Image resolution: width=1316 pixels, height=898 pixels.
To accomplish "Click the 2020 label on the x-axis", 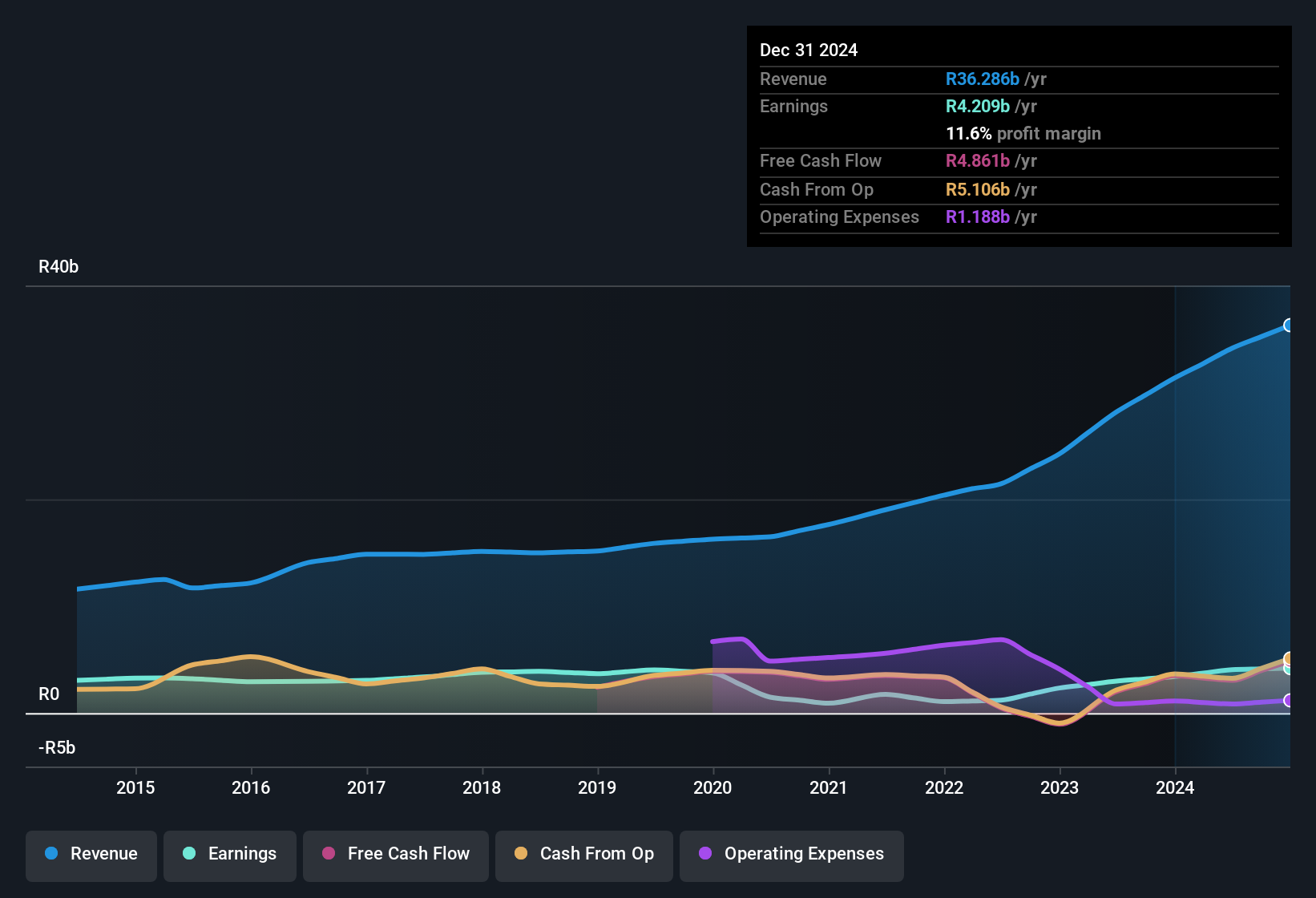I will (x=712, y=787).
